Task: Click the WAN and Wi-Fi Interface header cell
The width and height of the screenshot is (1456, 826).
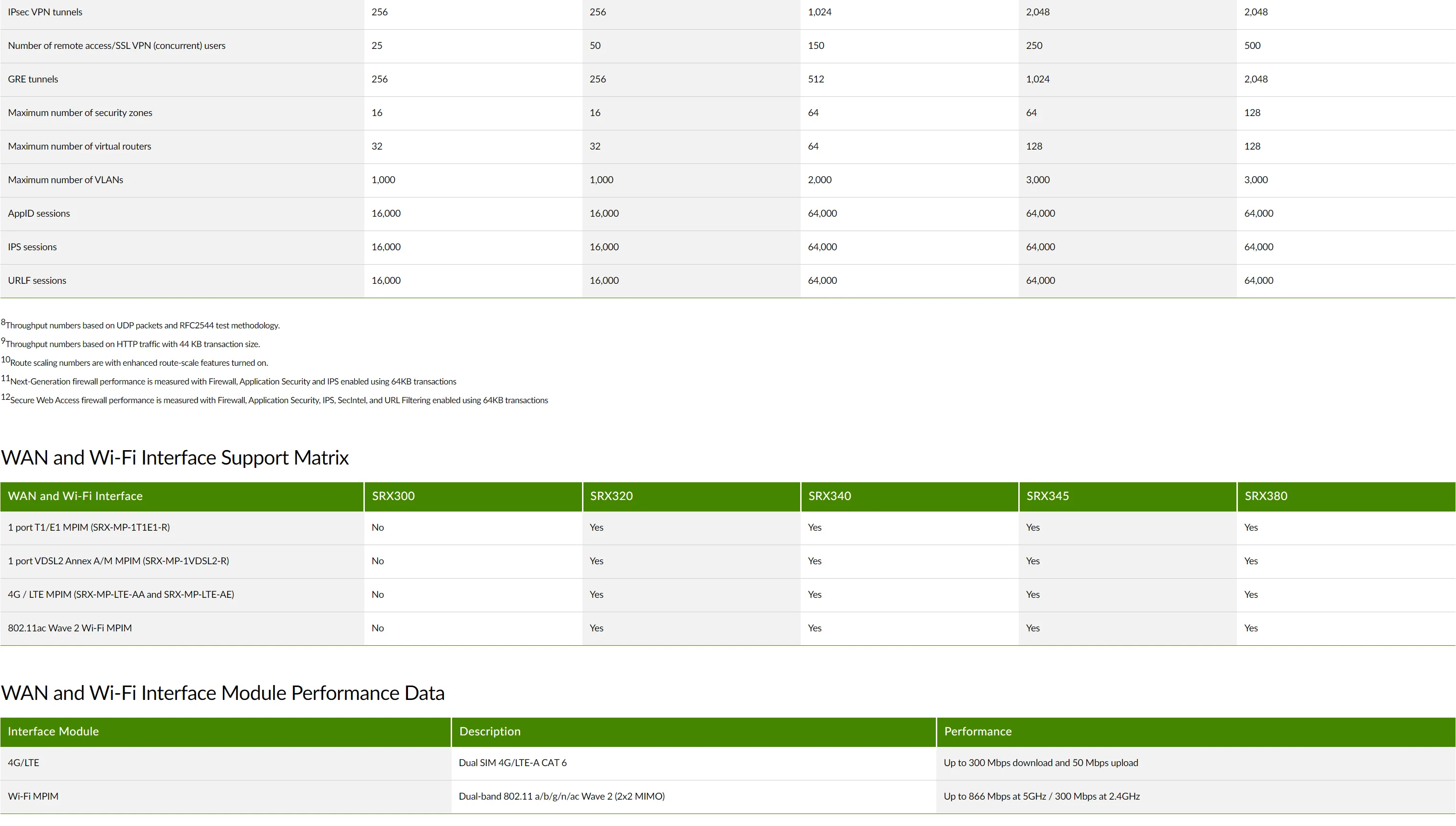Action: pos(75,496)
